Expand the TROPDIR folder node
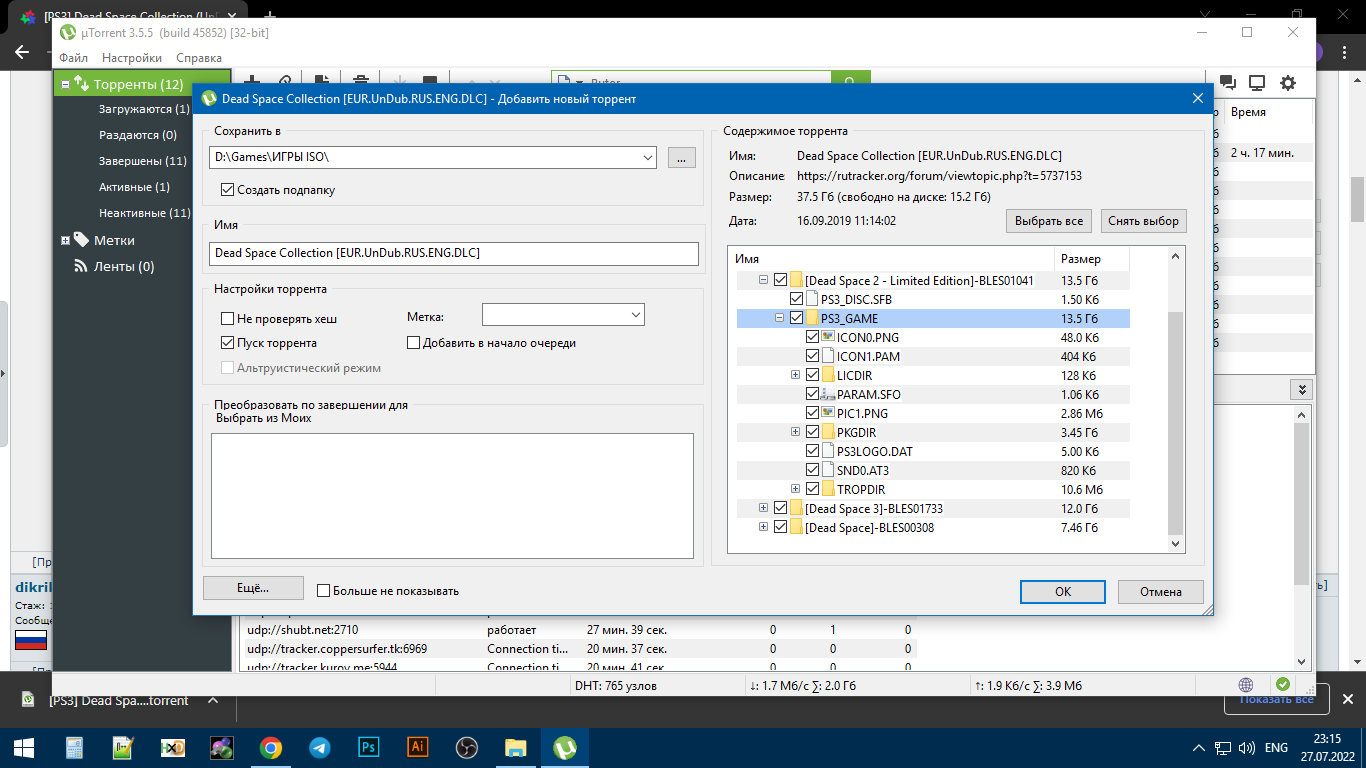Image resolution: width=1366 pixels, height=768 pixels. tap(795, 489)
